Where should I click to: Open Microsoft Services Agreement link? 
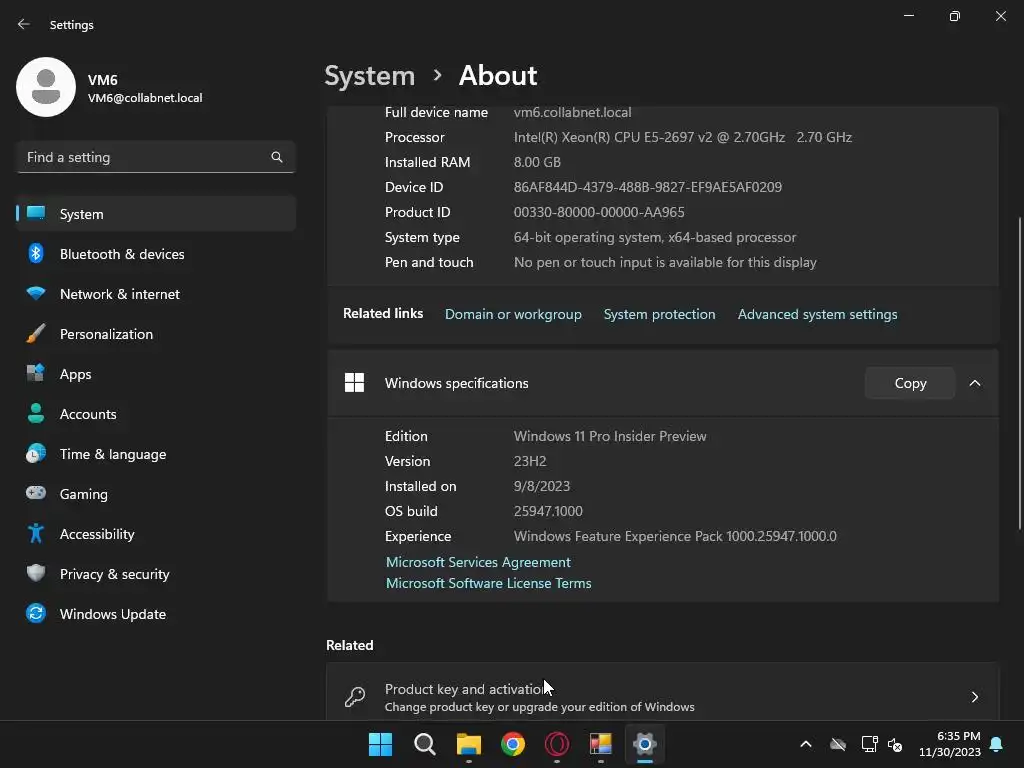(x=478, y=562)
